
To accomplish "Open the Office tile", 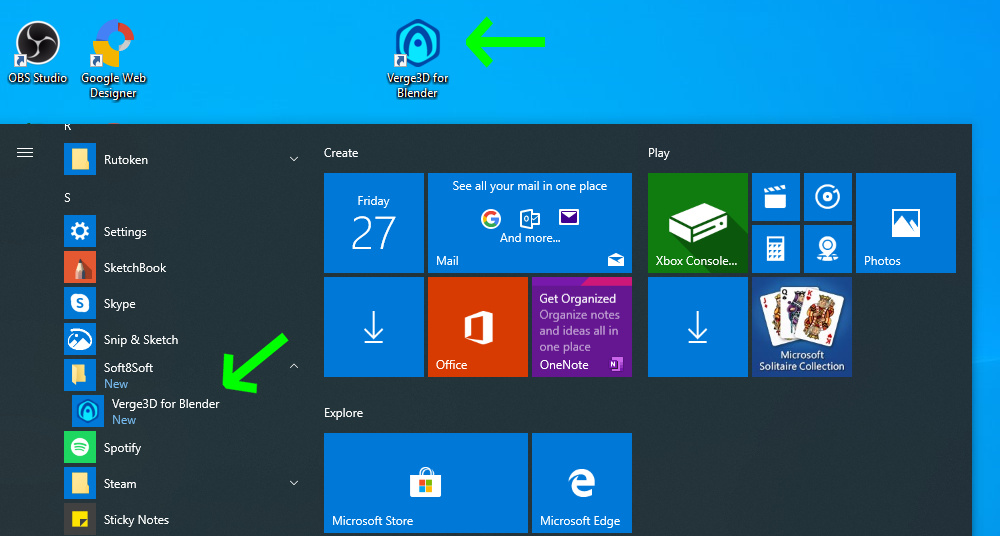I will [478, 327].
